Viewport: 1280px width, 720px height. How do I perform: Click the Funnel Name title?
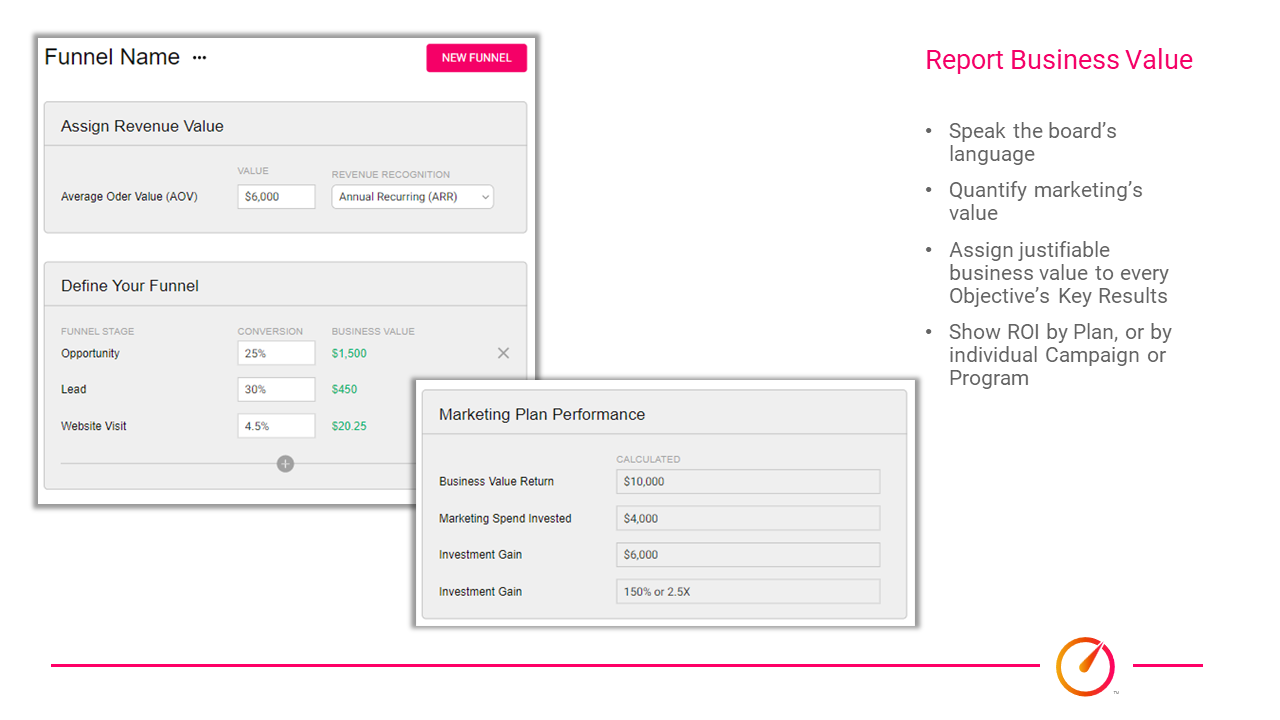(x=112, y=57)
